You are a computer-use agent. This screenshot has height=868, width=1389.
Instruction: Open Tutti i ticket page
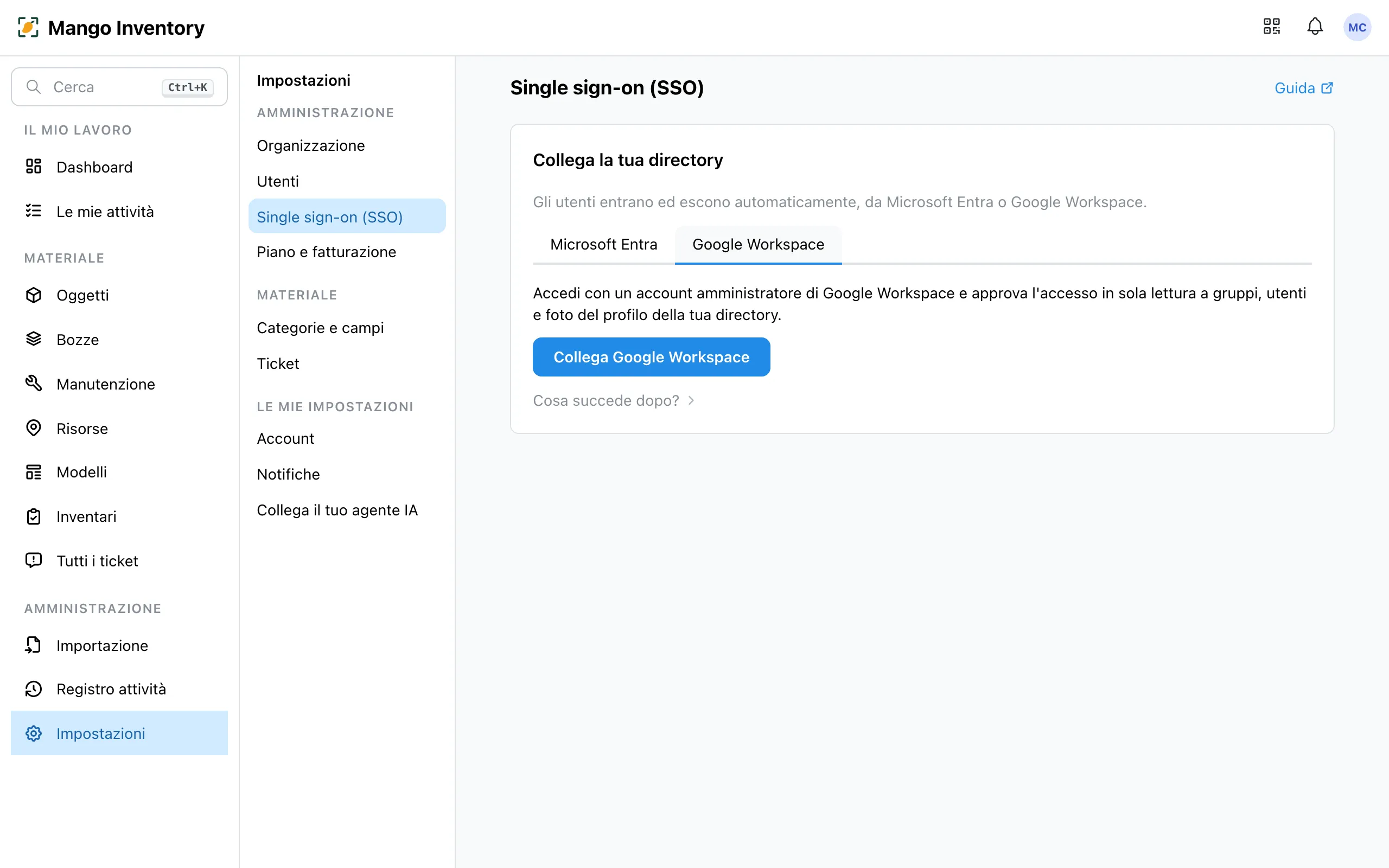tap(119, 561)
